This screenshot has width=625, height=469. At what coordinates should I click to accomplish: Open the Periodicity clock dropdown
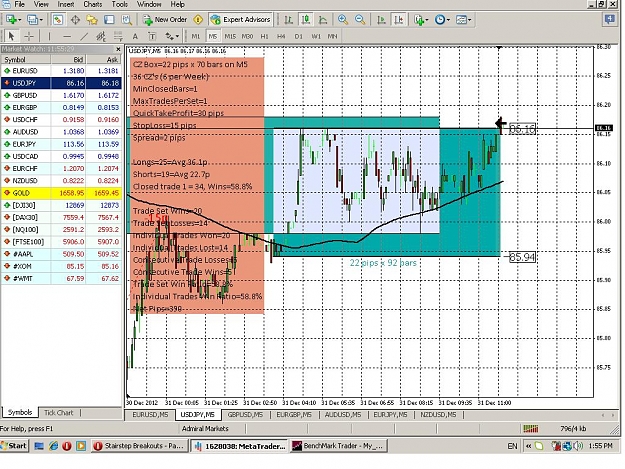point(442,20)
